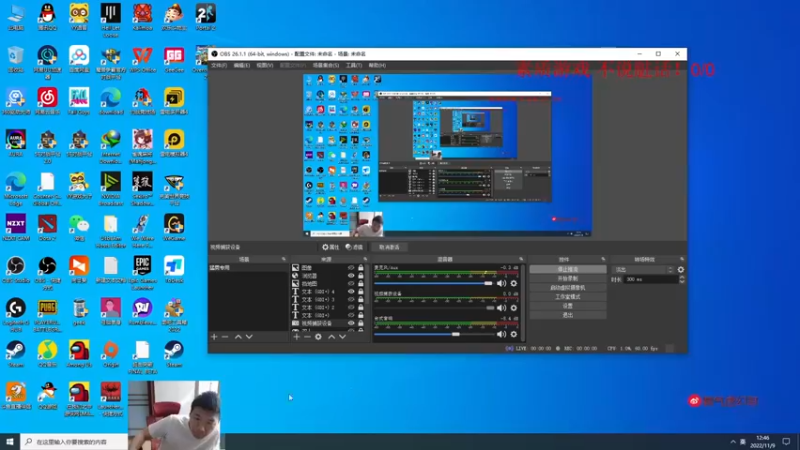Pop out the Scenes dock panel
800x450 pixels.
pyautogui.click(x=284, y=259)
